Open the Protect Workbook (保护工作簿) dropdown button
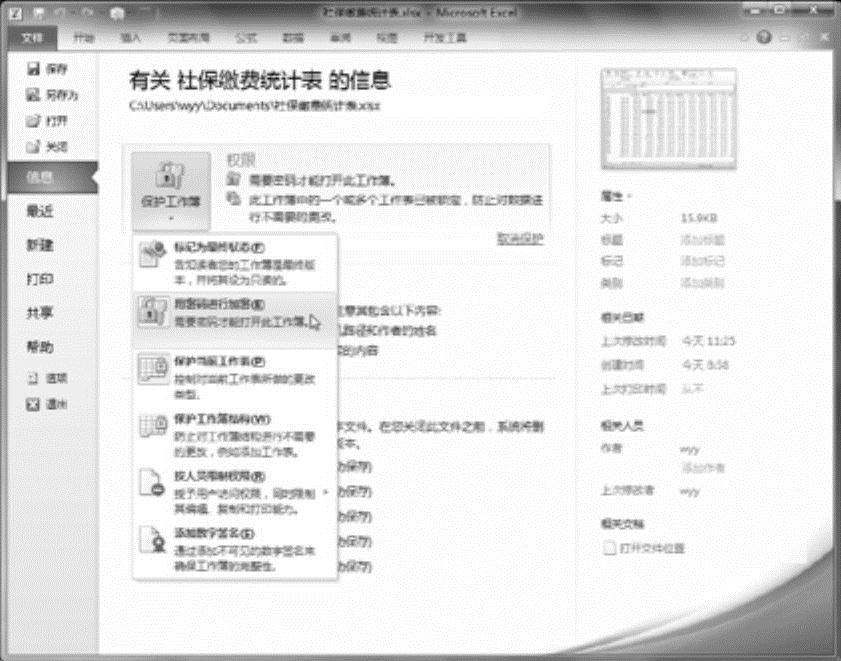This screenshot has height=661, width=841. pyautogui.click(x=171, y=192)
